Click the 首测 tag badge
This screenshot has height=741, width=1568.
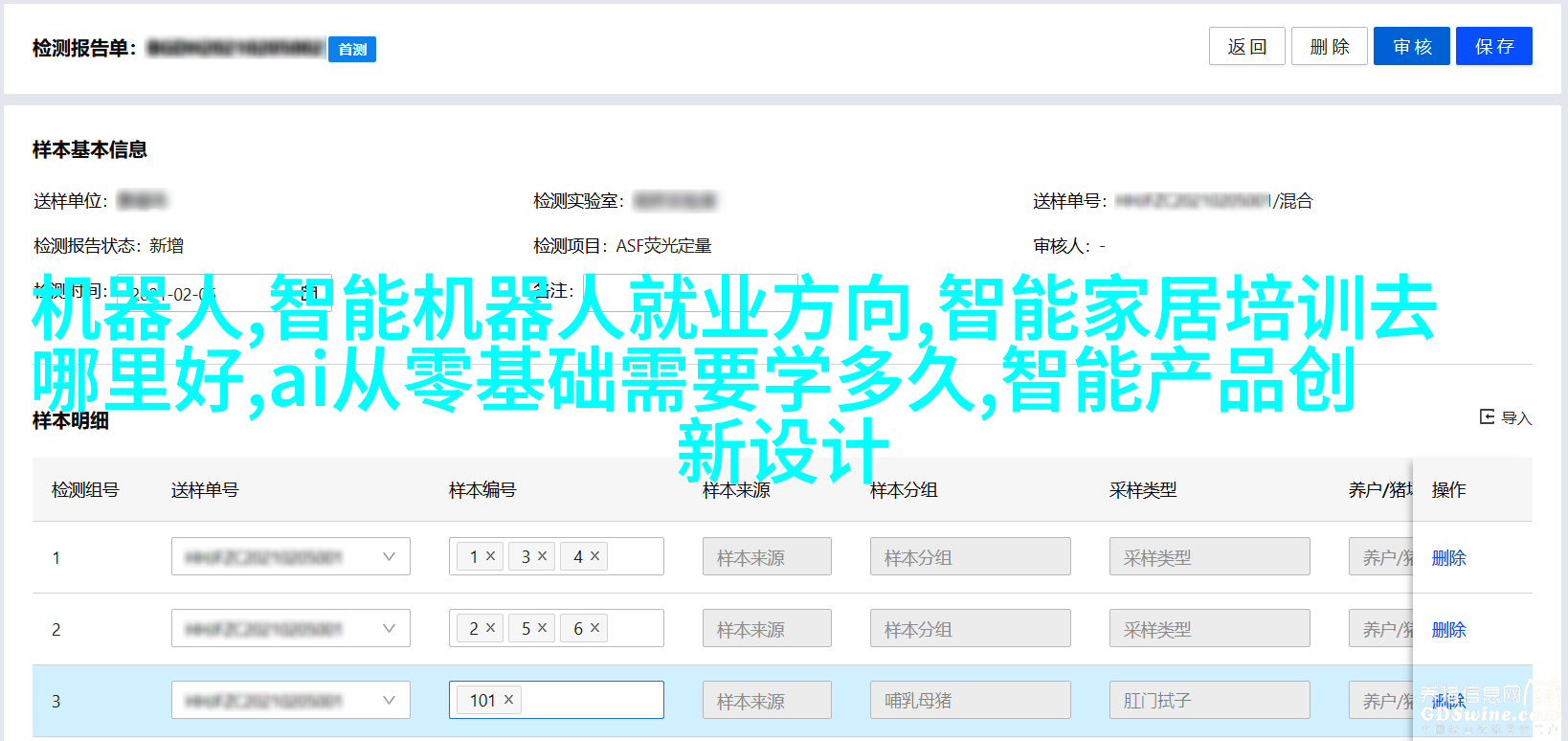pos(352,49)
